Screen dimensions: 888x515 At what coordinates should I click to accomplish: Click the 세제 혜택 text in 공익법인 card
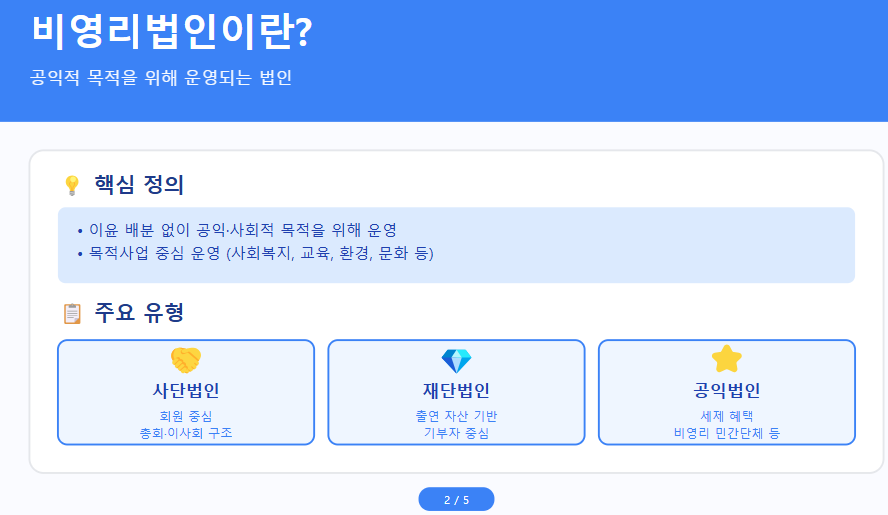point(727,416)
